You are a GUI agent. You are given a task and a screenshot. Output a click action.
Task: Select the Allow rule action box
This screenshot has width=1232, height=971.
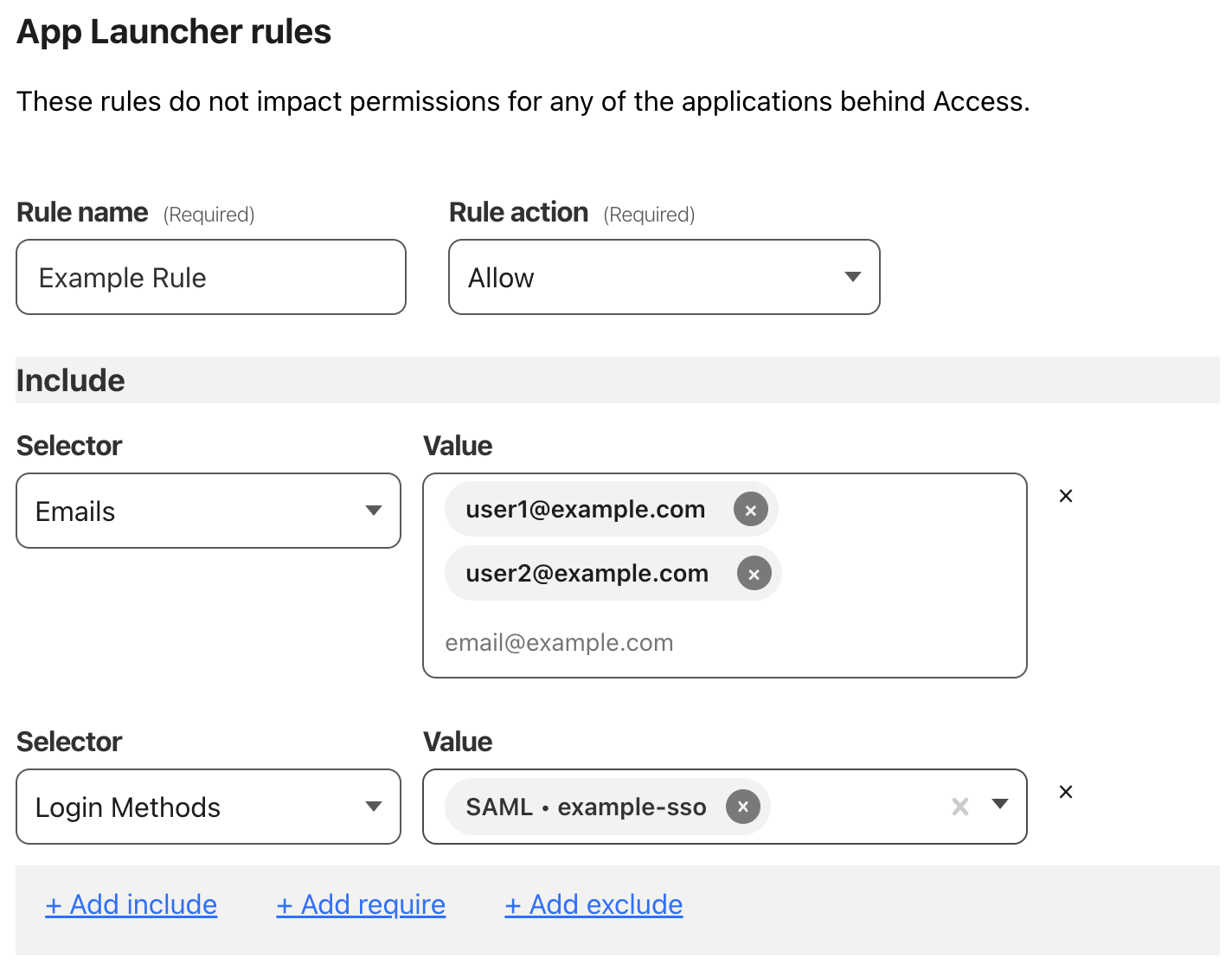click(606, 277)
